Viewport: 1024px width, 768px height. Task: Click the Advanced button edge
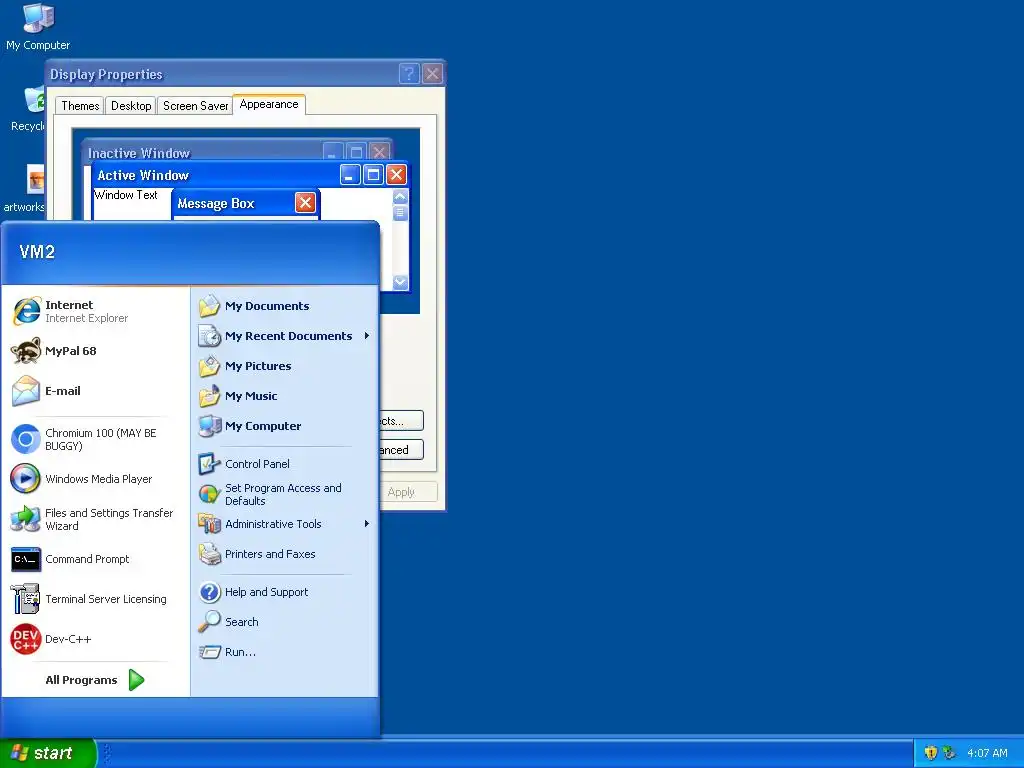(x=401, y=449)
